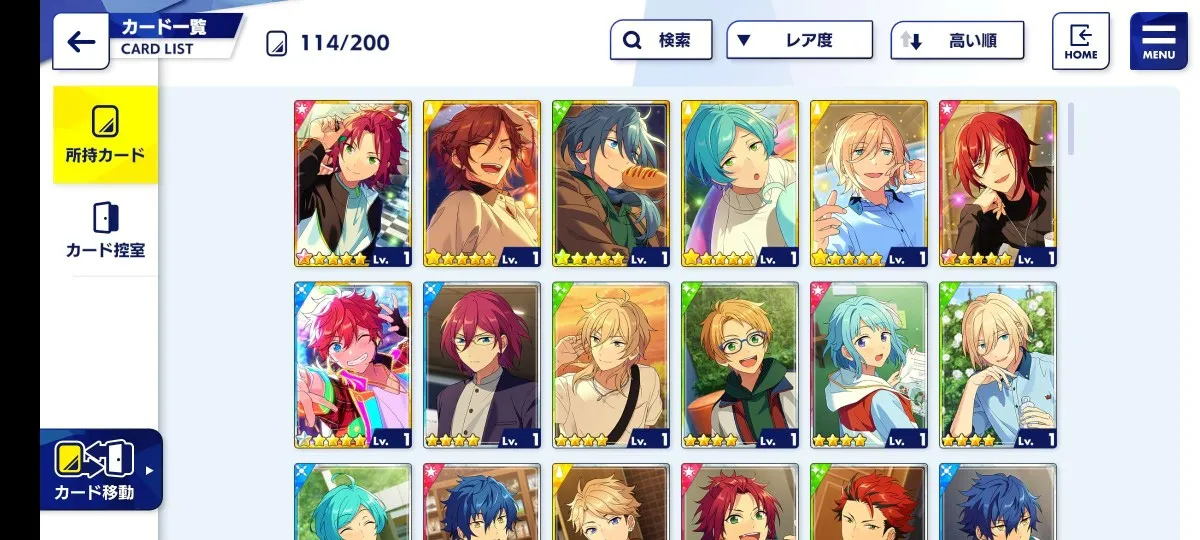Open the four-star card with green glasses

coord(740,365)
